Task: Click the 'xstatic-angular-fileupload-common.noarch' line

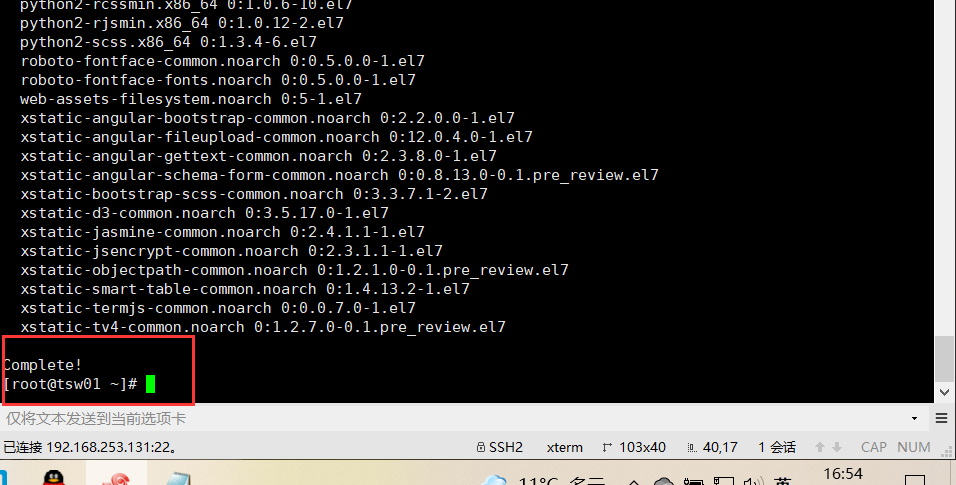Action: pos(276,137)
